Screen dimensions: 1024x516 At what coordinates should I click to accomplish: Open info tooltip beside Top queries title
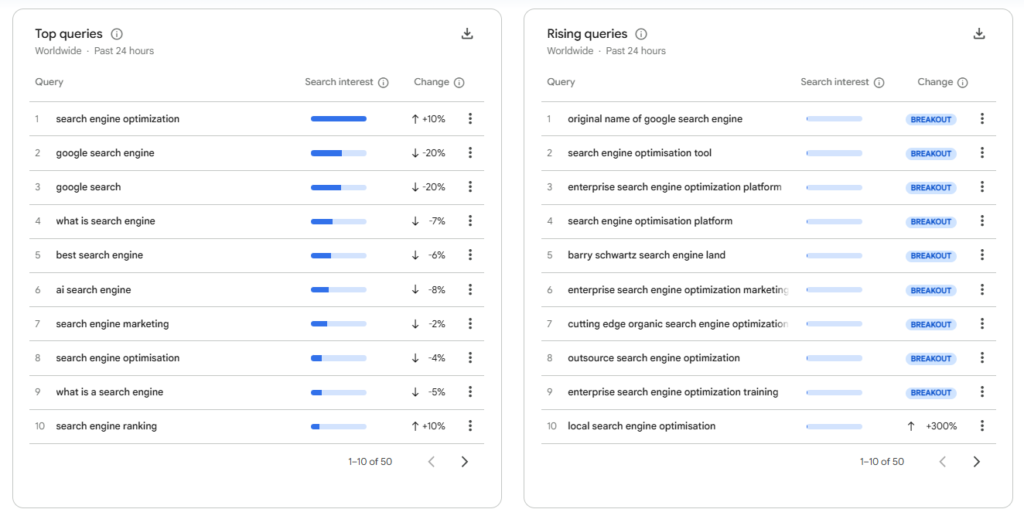116,34
